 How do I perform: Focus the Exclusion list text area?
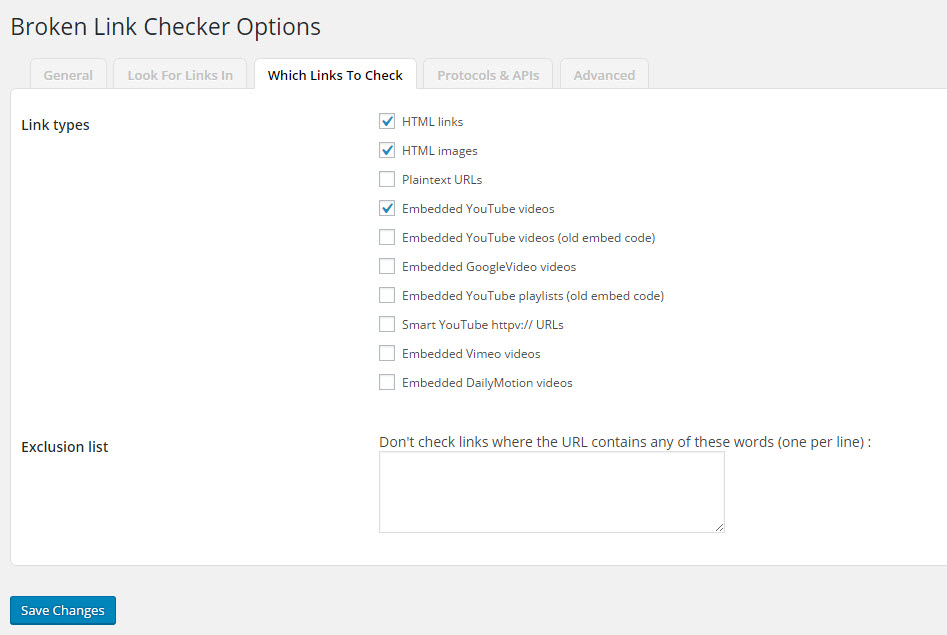[551, 492]
